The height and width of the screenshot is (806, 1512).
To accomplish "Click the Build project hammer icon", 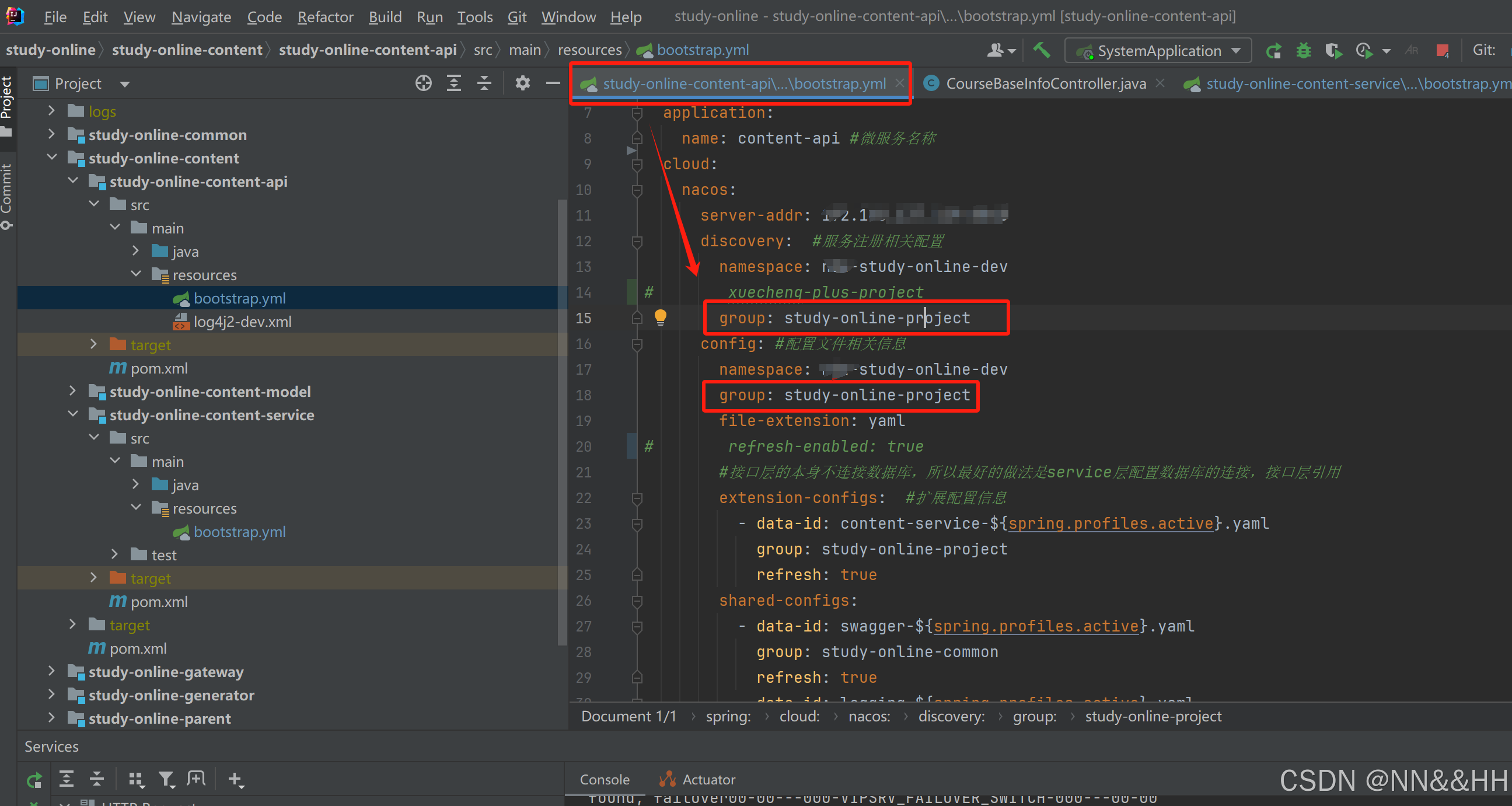I will (1041, 51).
